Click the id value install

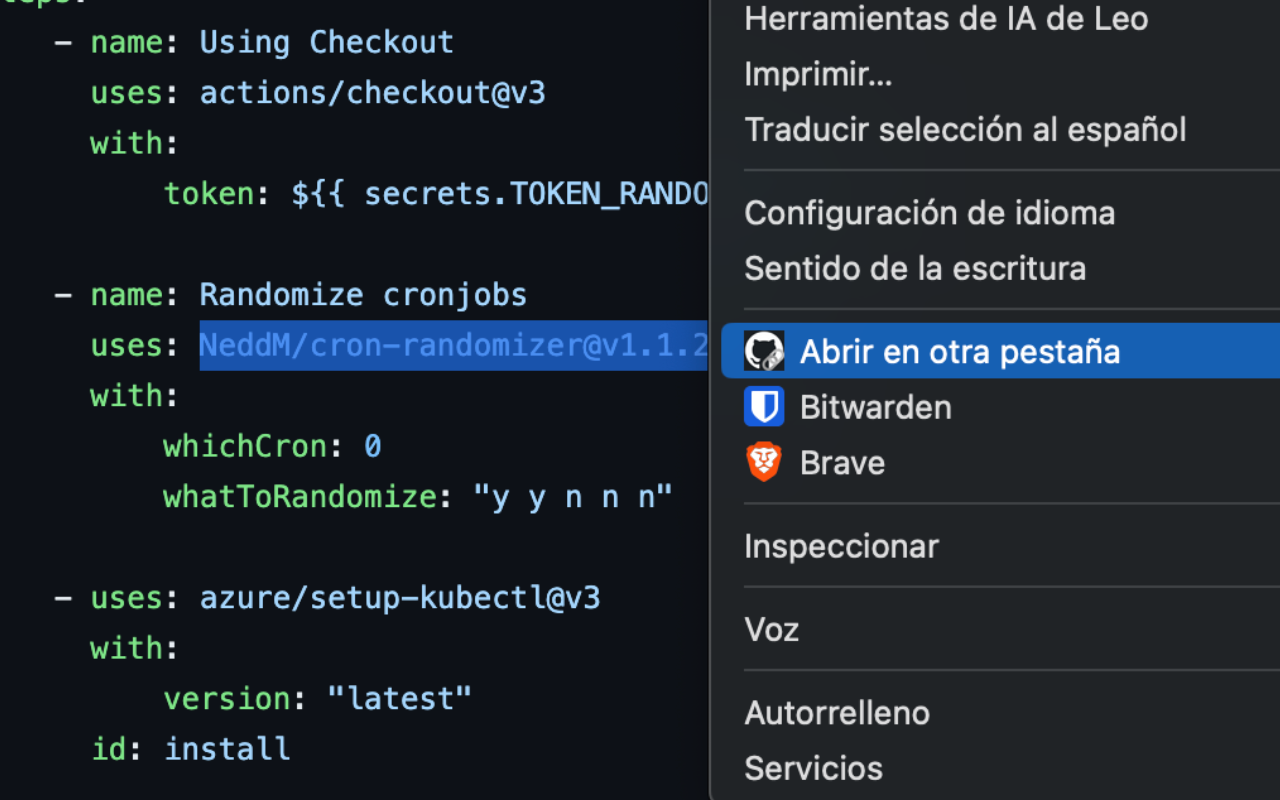(x=227, y=749)
